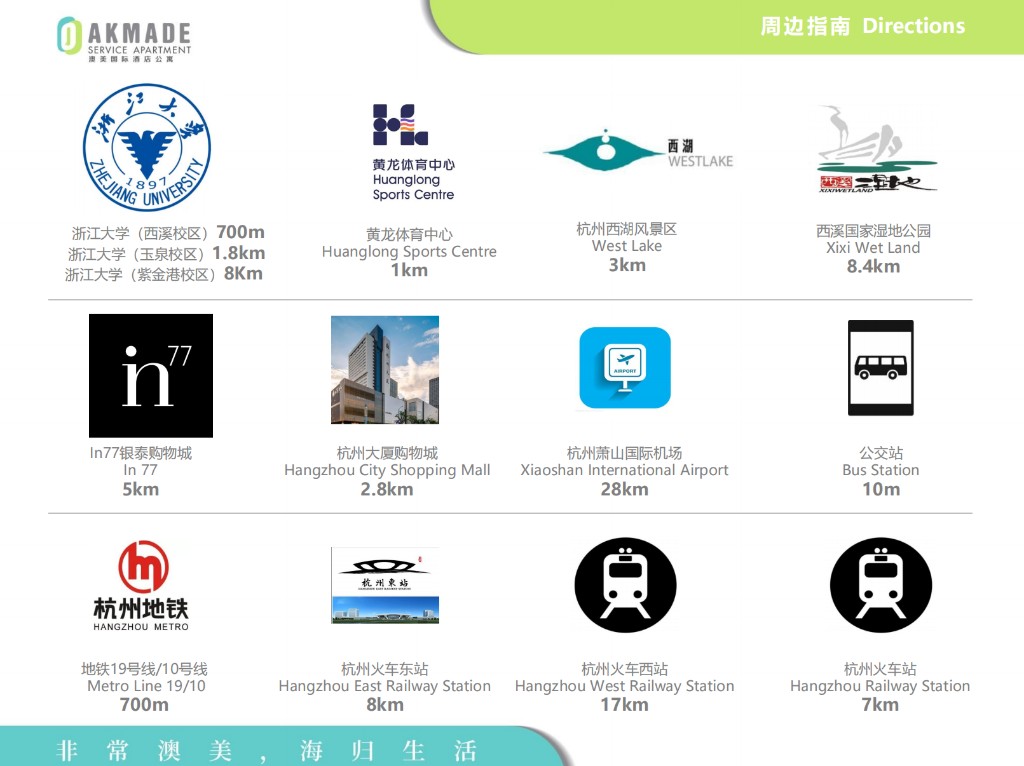Click train icon above Hangzhou West Railway Station
This screenshot has height=766, width=1024.
click(x=625, y=585)
